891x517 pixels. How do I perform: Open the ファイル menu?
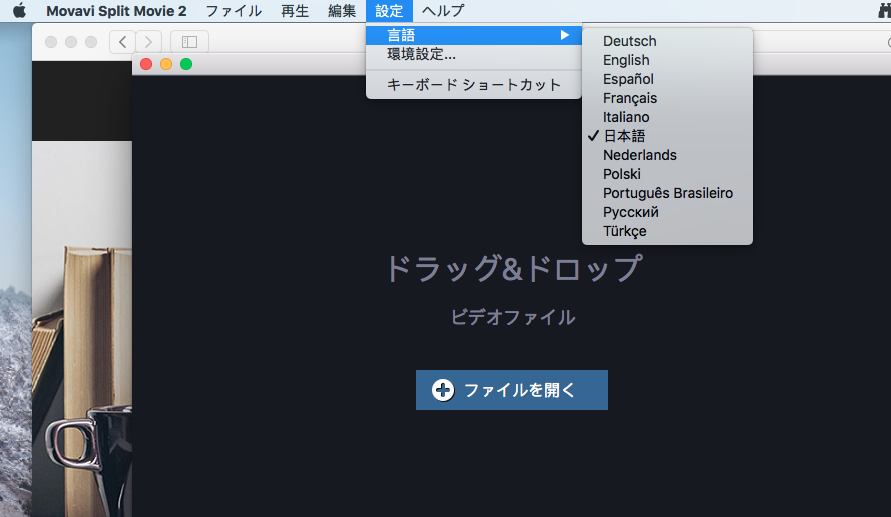234,11
